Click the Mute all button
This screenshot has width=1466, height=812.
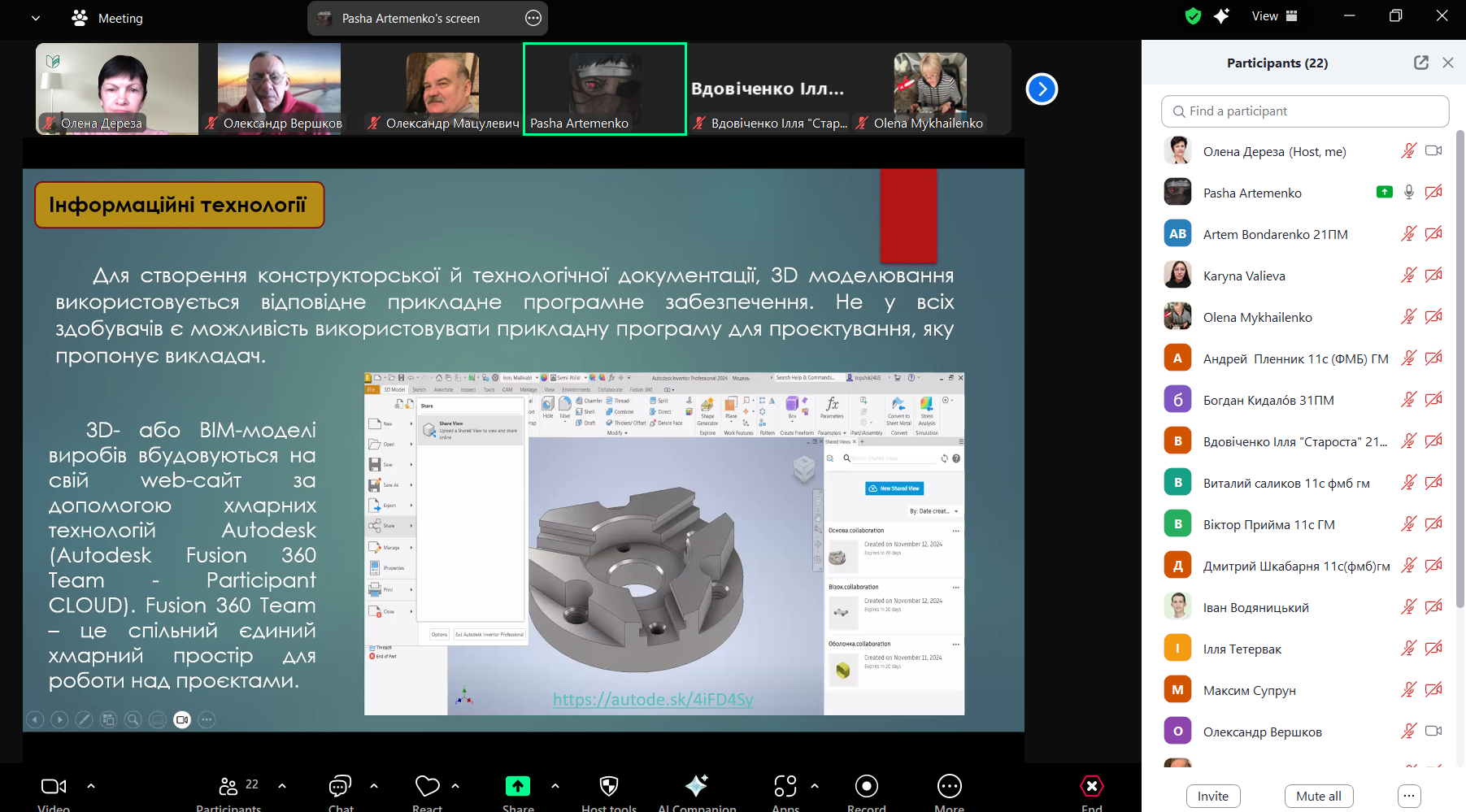tap(1318, 797)
